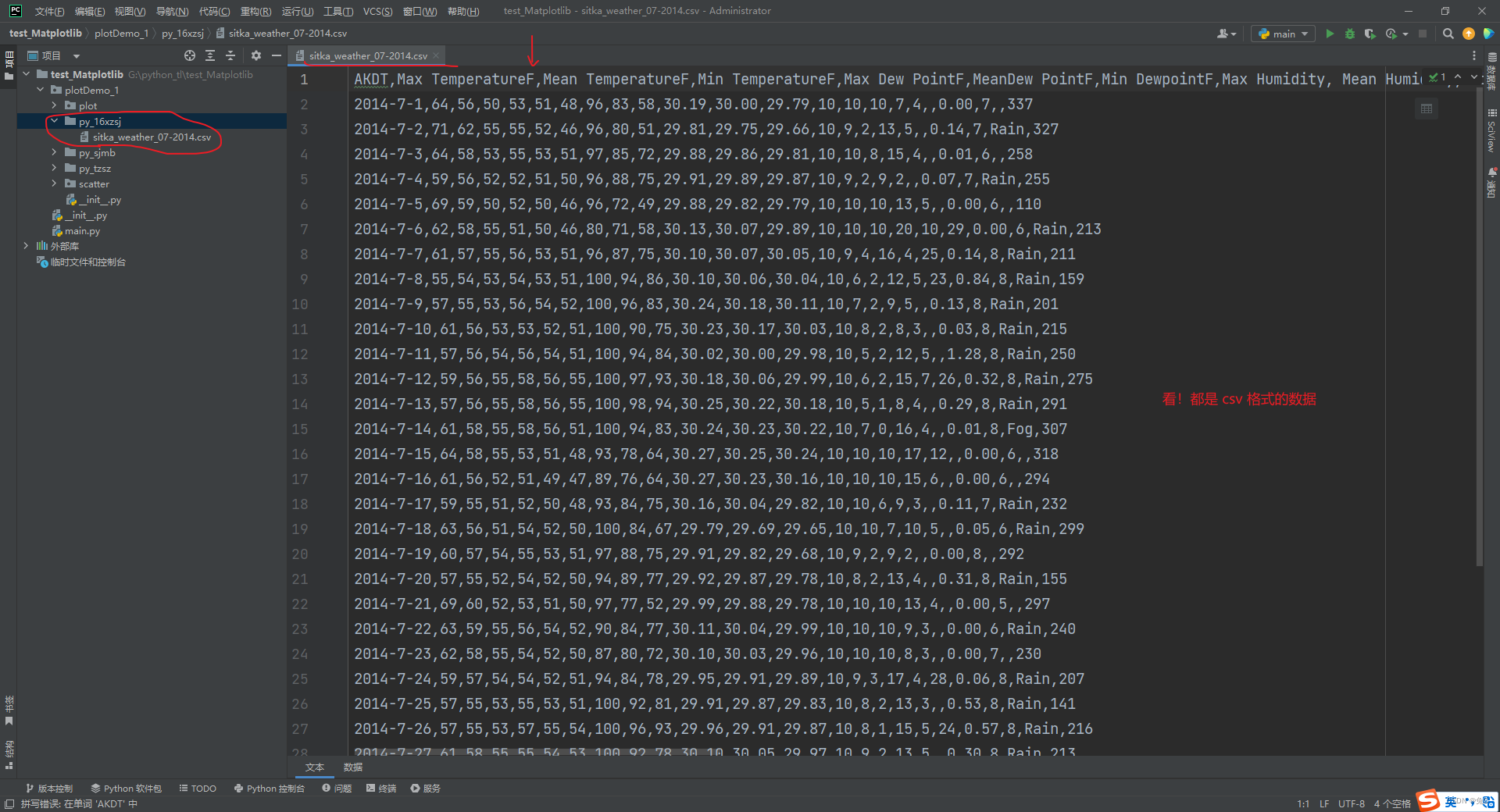Open dropdown arrow next to profiler
Screen dimensions: 1500x812
point(1405,34)
